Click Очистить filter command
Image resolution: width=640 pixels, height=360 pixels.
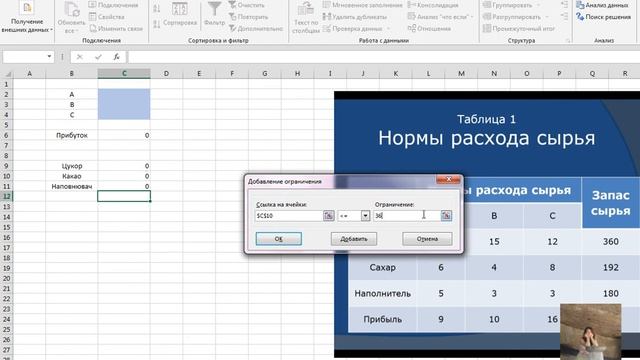247,5
